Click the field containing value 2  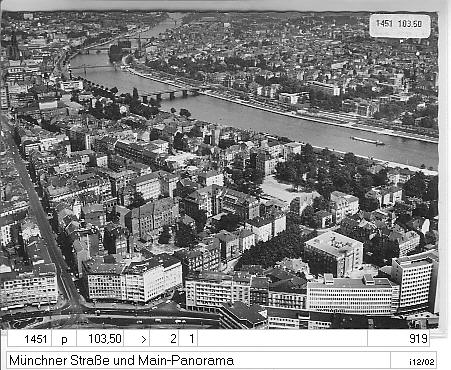tap(164, 339)
